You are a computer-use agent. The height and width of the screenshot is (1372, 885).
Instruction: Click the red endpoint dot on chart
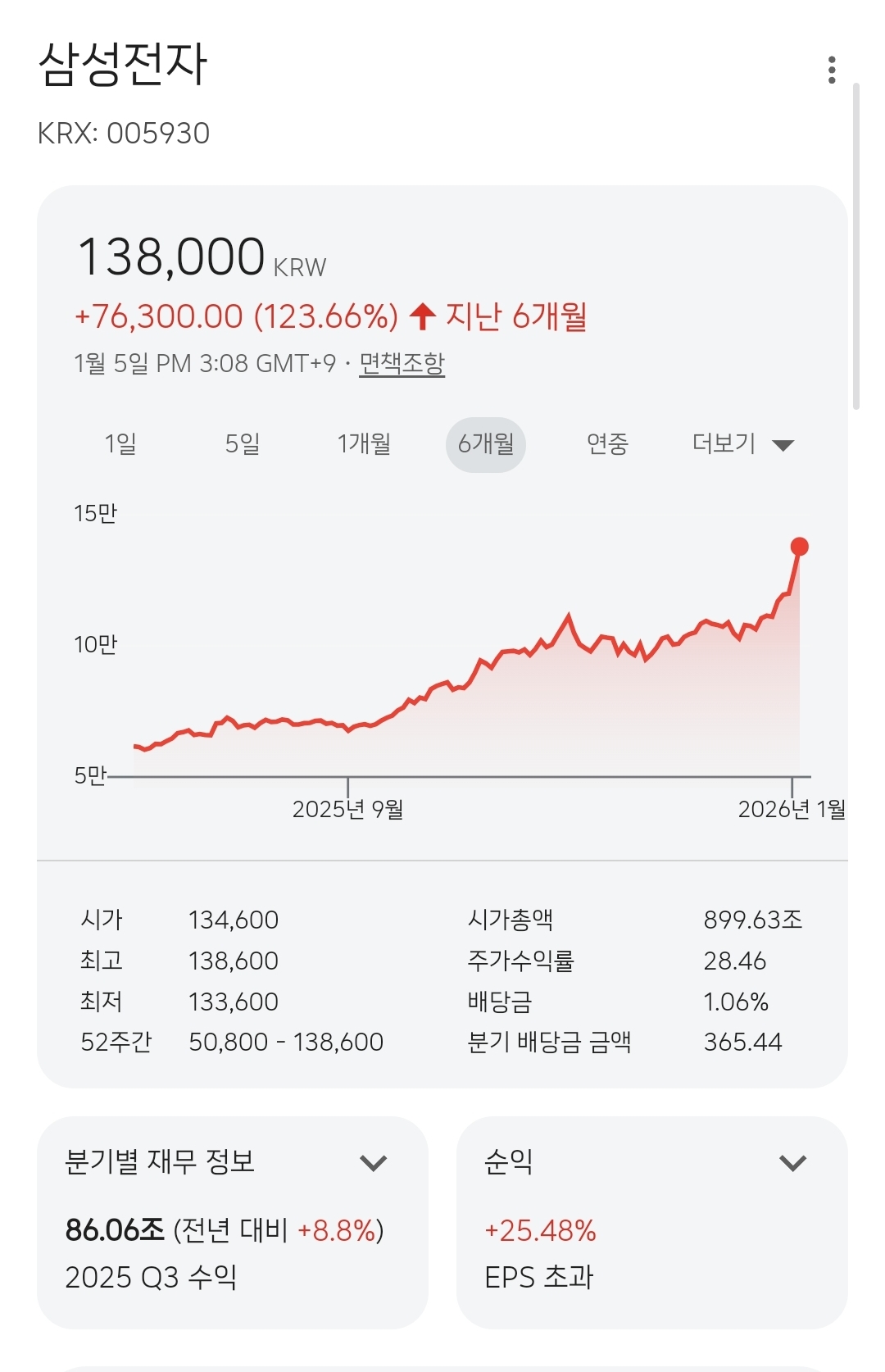[799, 547]
